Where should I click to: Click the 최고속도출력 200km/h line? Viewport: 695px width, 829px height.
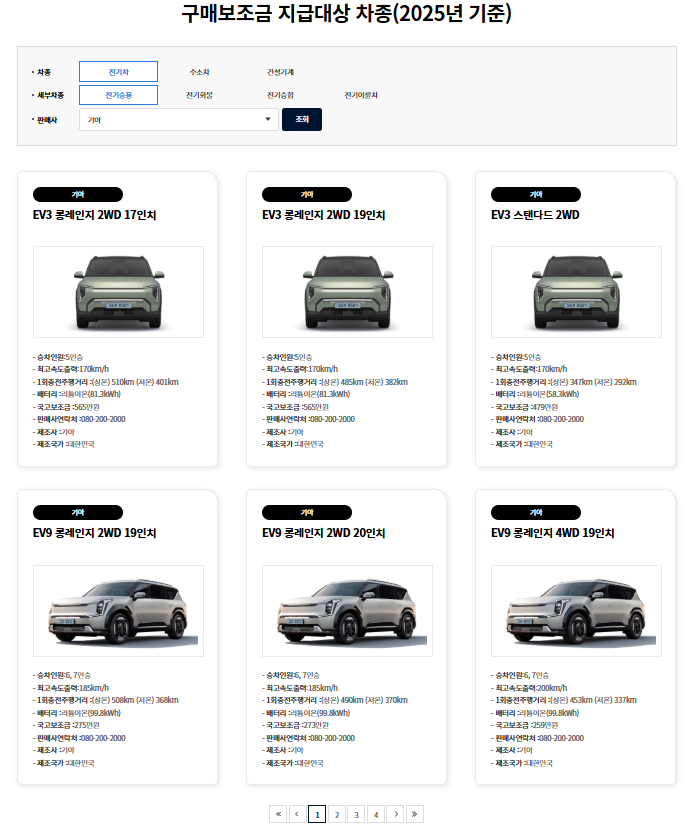529,688
